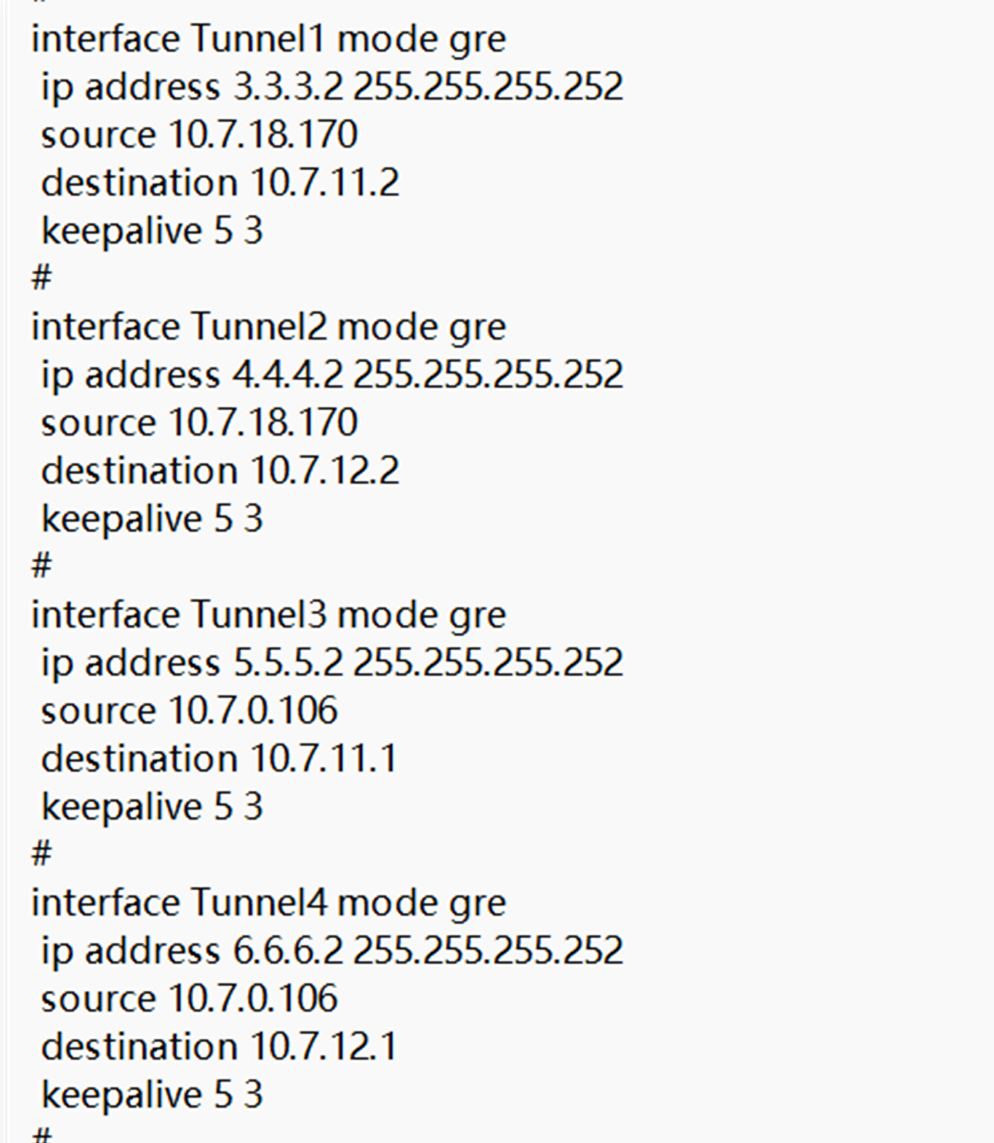This screenshot has width=994, height=1143.
Task: Select the destination 10.7.11.2 text
Action: 219,183
